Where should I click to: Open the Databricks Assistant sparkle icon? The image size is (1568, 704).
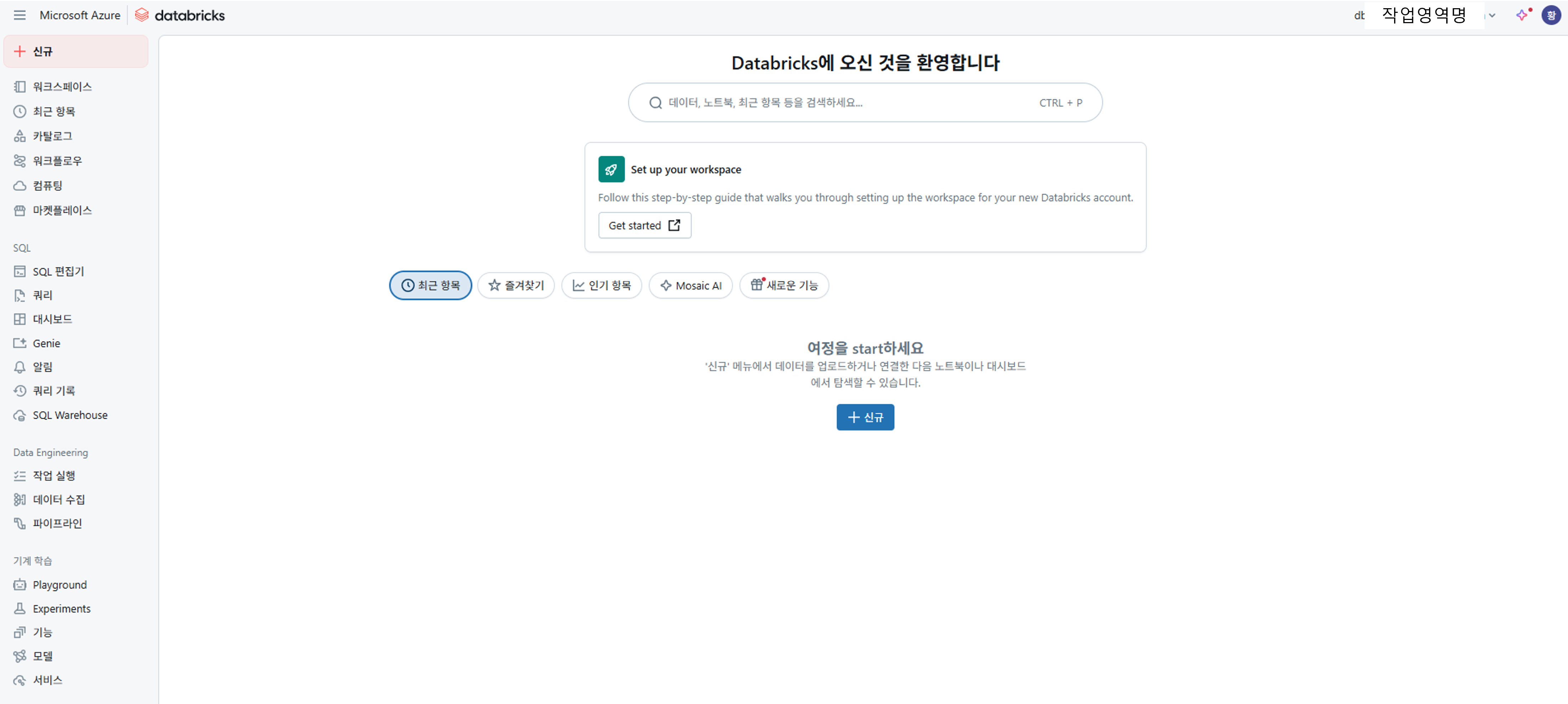[1522, 15]
